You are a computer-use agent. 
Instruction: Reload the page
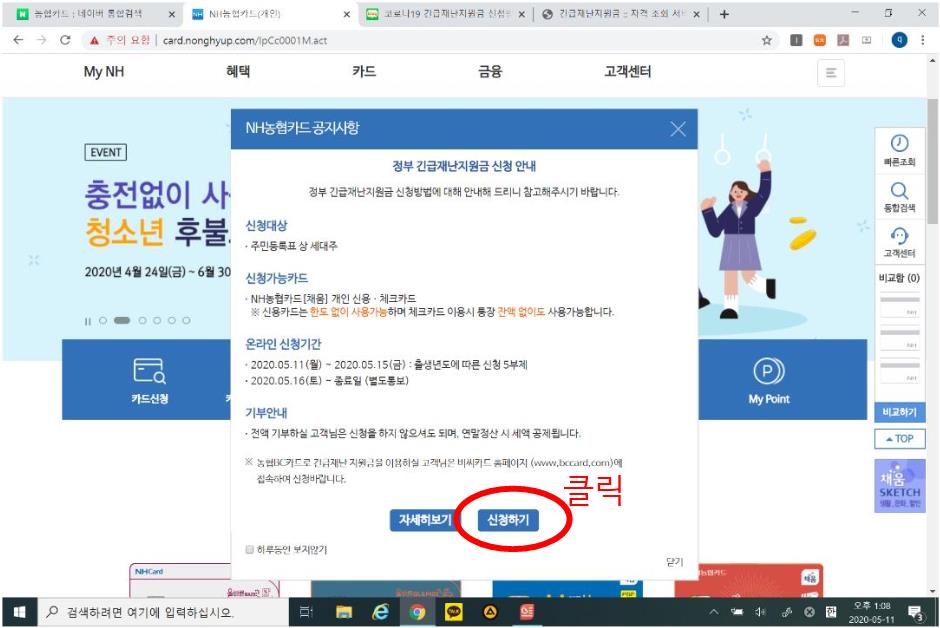[65, 40]
